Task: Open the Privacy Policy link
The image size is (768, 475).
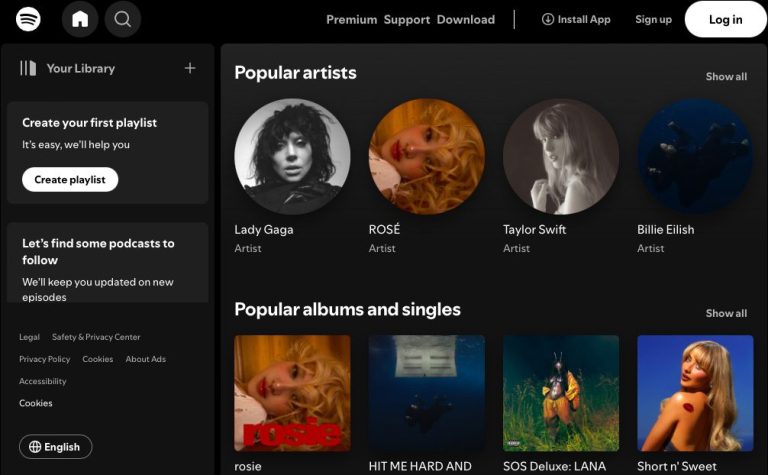Action: point(45,359)
